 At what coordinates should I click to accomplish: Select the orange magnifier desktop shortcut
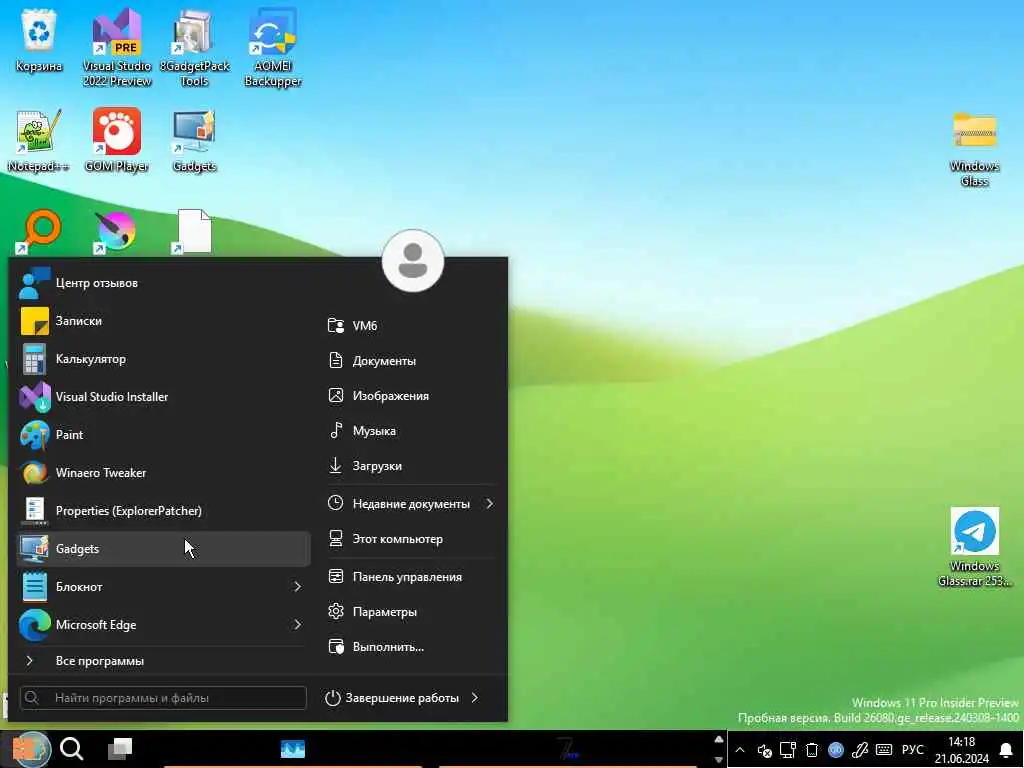[39, 232]
